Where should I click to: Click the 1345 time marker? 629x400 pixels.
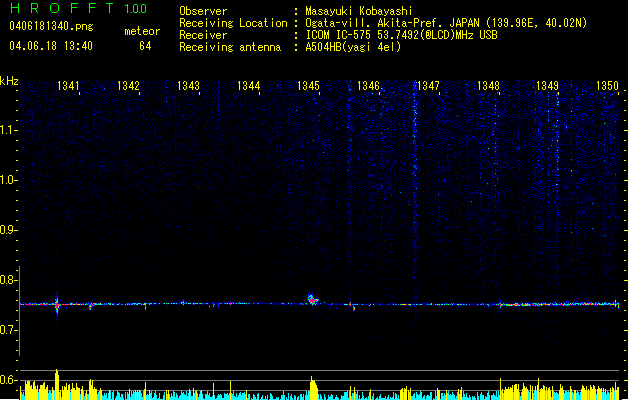[x=308, y=85]
